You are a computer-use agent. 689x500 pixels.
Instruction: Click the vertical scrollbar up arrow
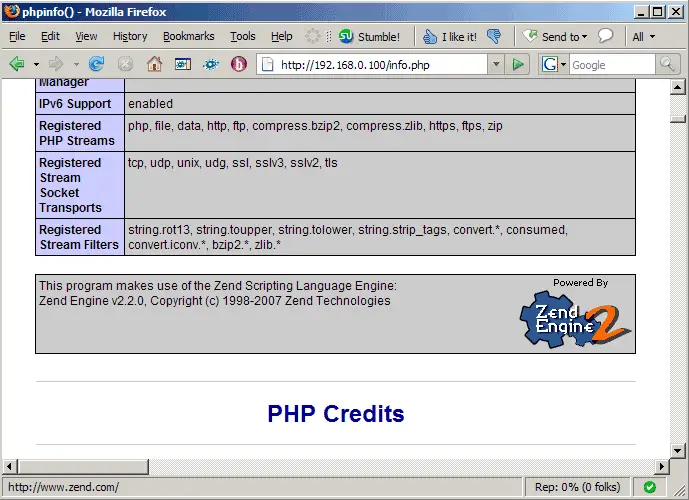(x=677, y=87)
